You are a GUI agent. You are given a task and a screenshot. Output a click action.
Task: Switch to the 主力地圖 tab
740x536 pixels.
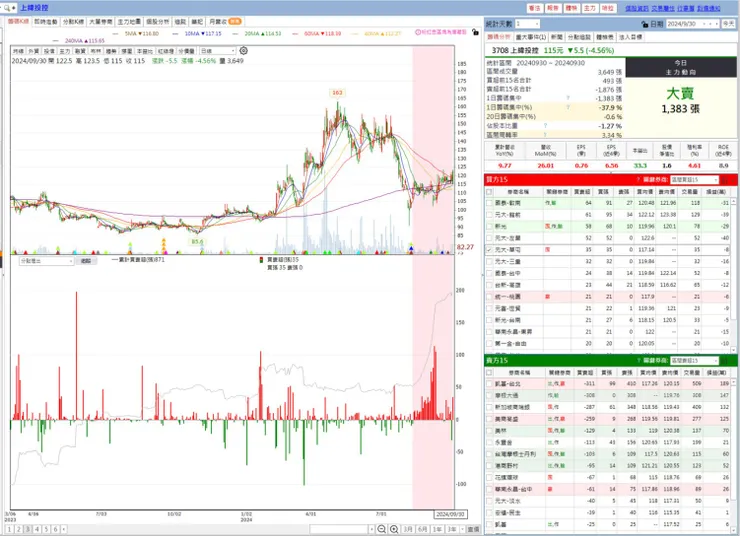coord(129,22)
